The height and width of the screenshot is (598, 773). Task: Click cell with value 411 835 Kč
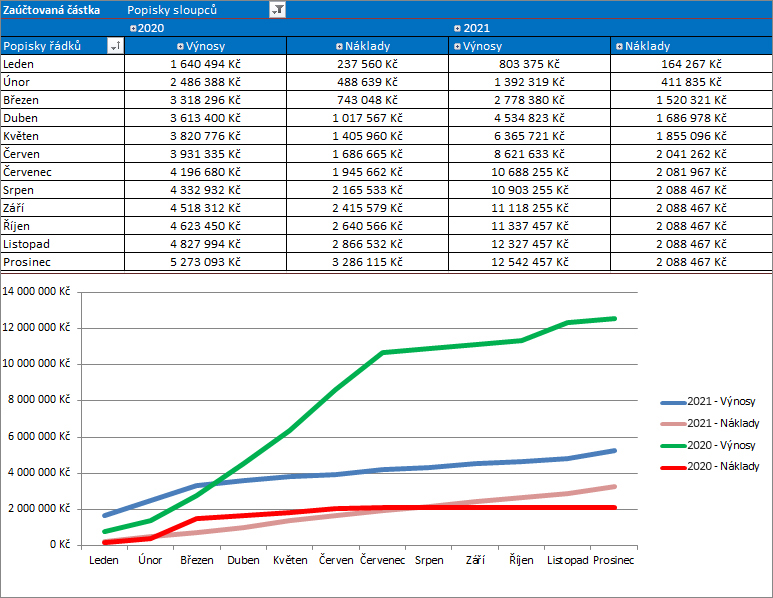click(692, 82)
